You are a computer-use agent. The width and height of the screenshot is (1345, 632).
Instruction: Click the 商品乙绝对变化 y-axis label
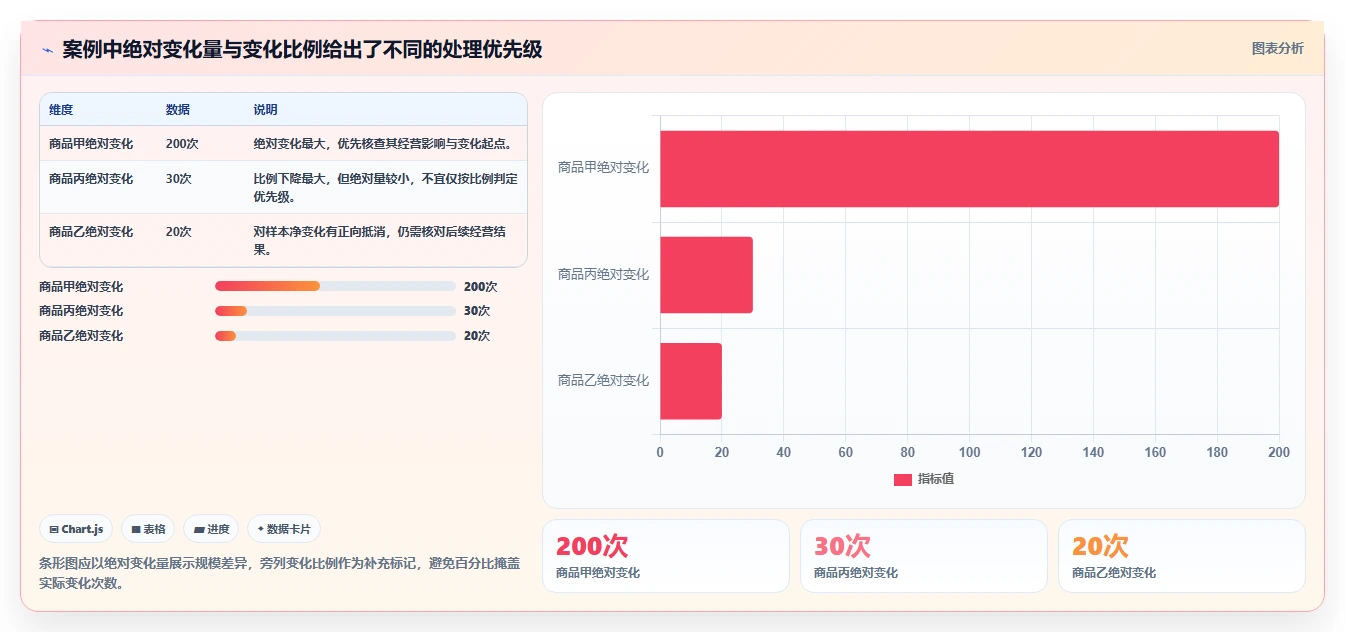pyautogui.click(x=603, y=381)
